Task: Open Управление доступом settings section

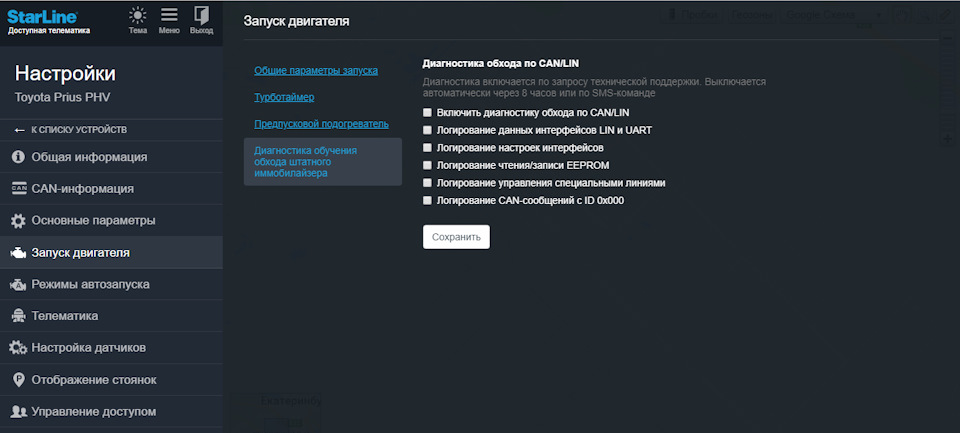Action: pyautogui.click(x=111, y=412)
